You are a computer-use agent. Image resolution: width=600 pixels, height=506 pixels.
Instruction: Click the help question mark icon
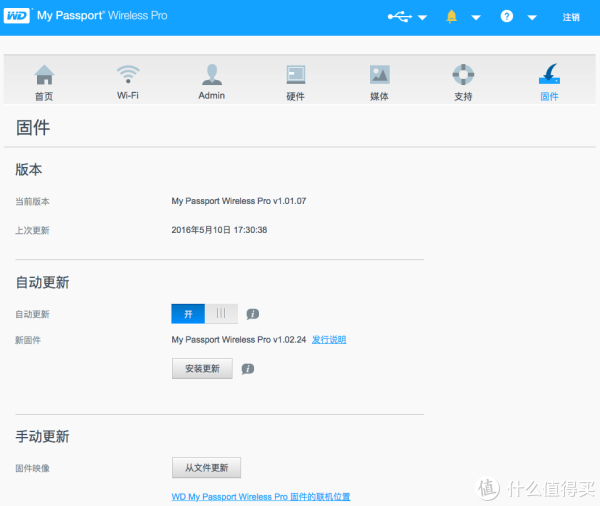point(507,16)
